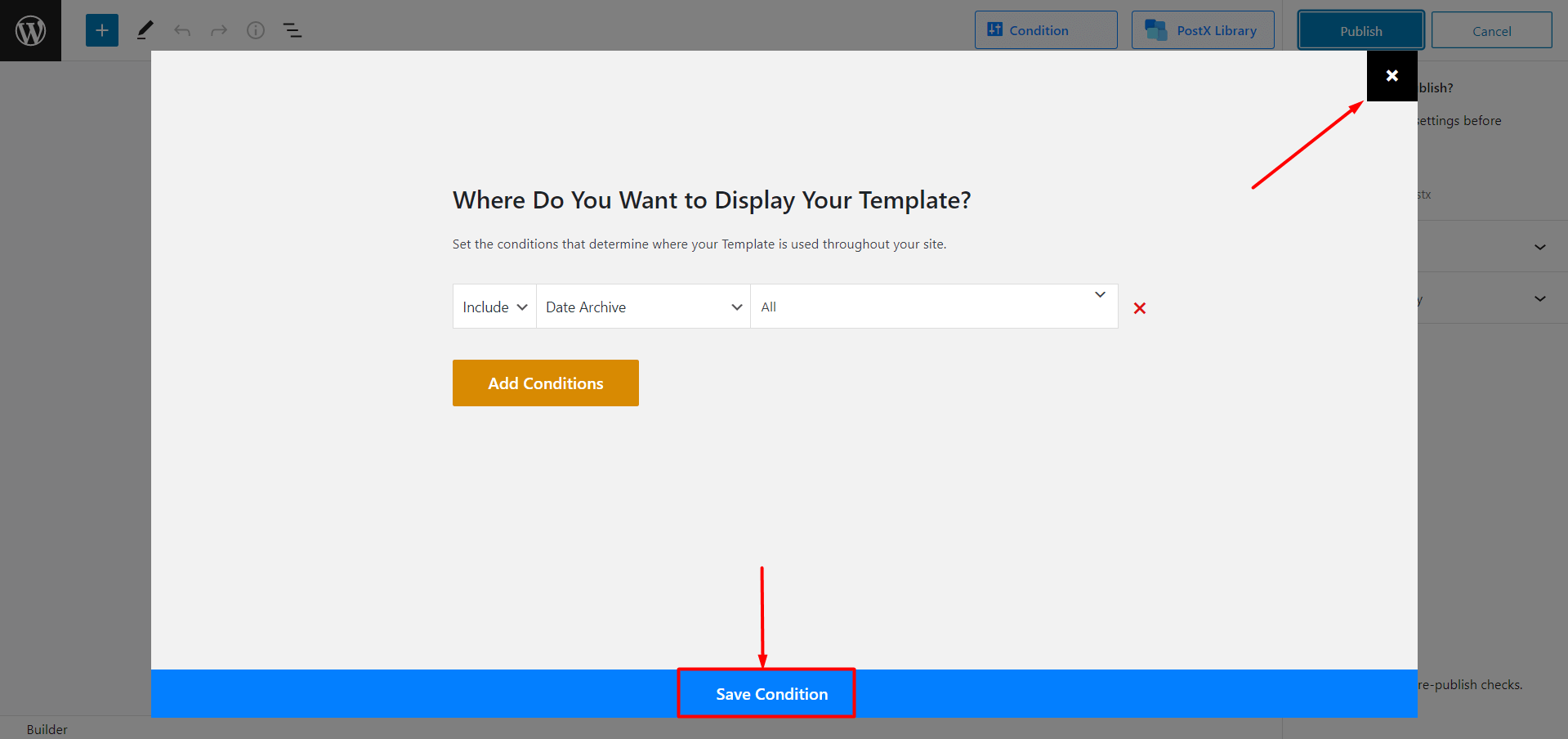Delete the condition row via the red X

point(1140,308)
